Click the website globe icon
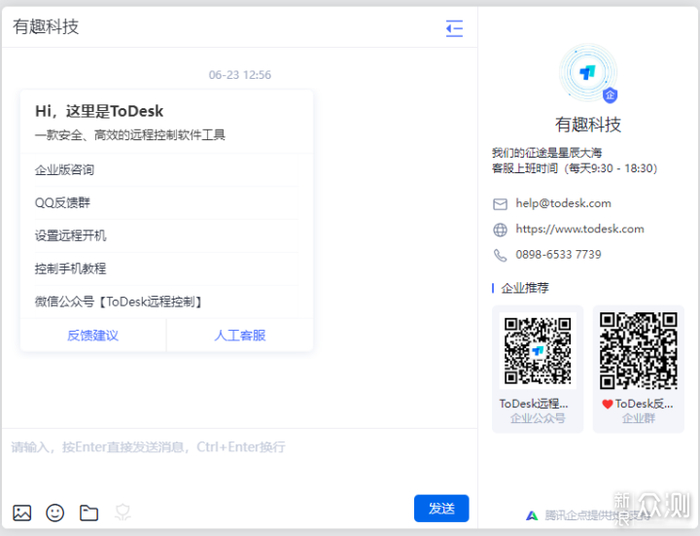Viewport: 700px width, 536px height. [500, 229]
